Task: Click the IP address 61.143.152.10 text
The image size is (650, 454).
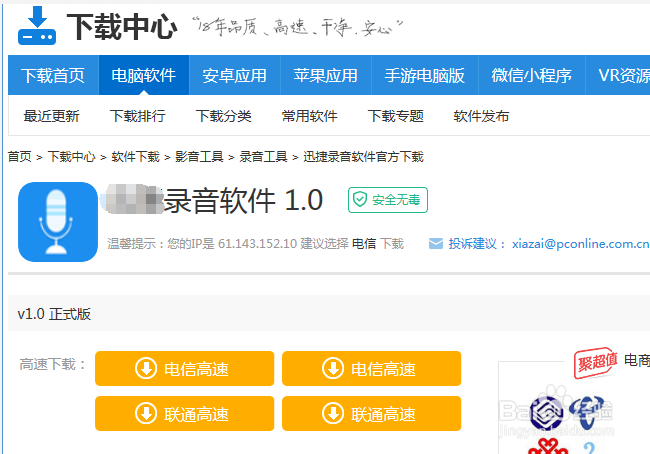Action: [x=257, y=244]
